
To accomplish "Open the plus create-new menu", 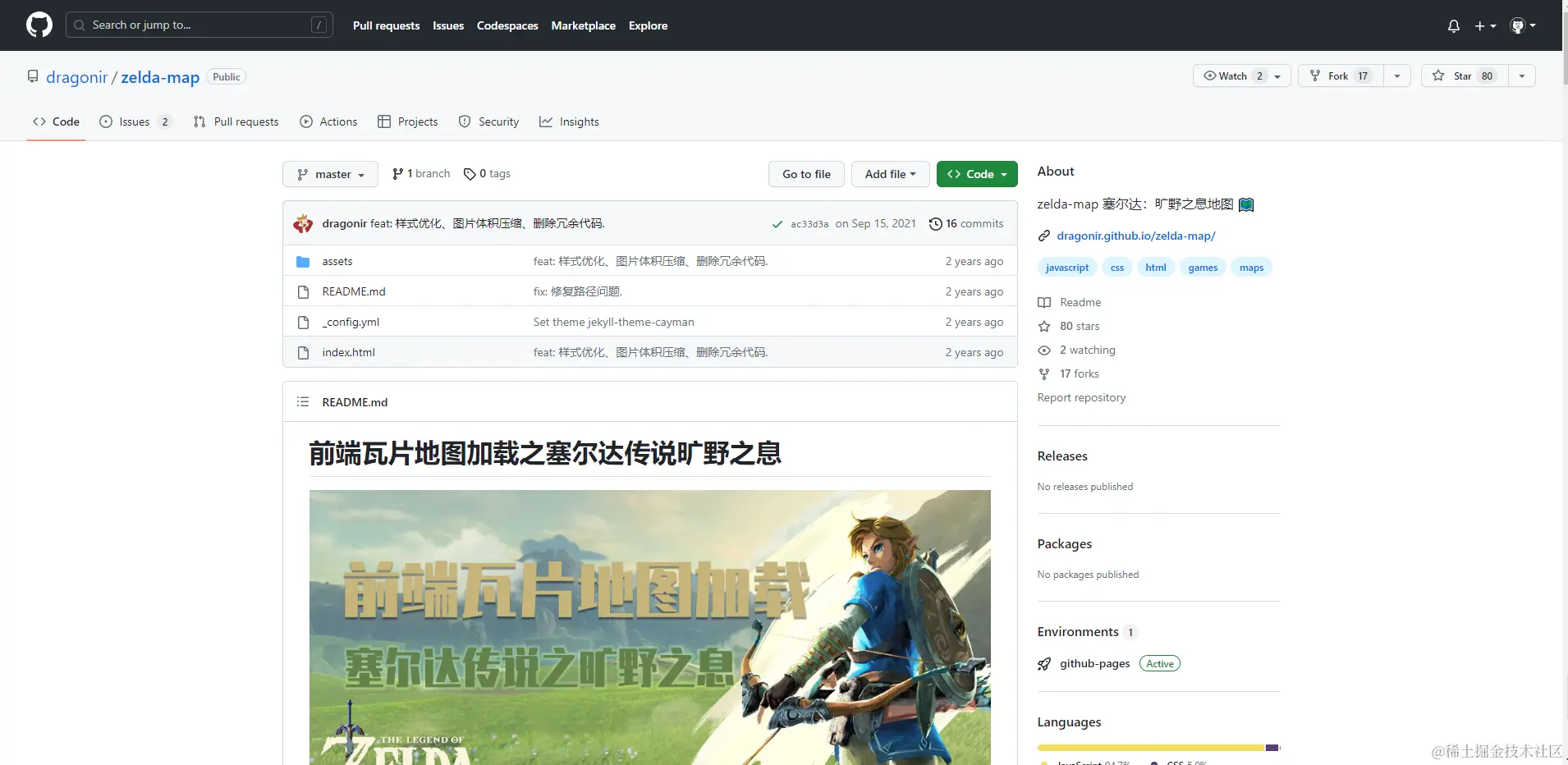I will tap(1485, 26).
